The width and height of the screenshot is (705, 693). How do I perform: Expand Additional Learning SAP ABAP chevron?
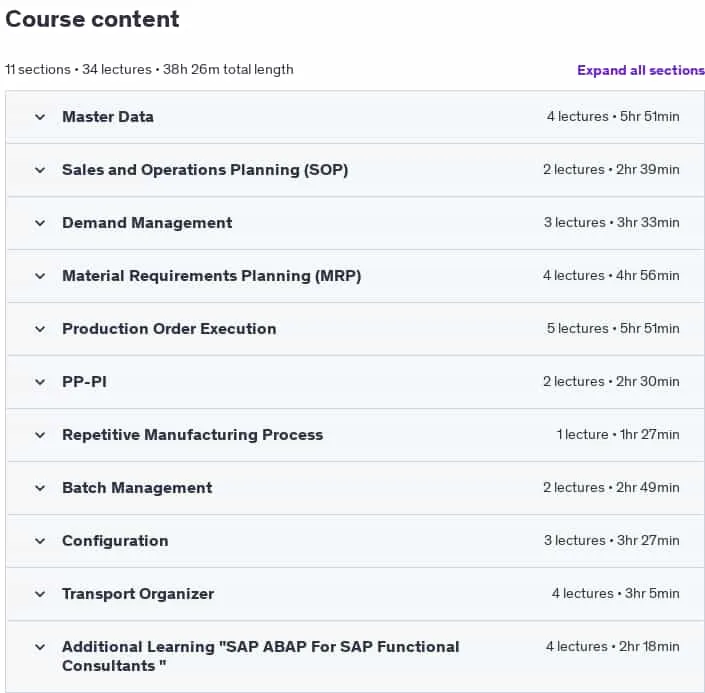(40, 647)
